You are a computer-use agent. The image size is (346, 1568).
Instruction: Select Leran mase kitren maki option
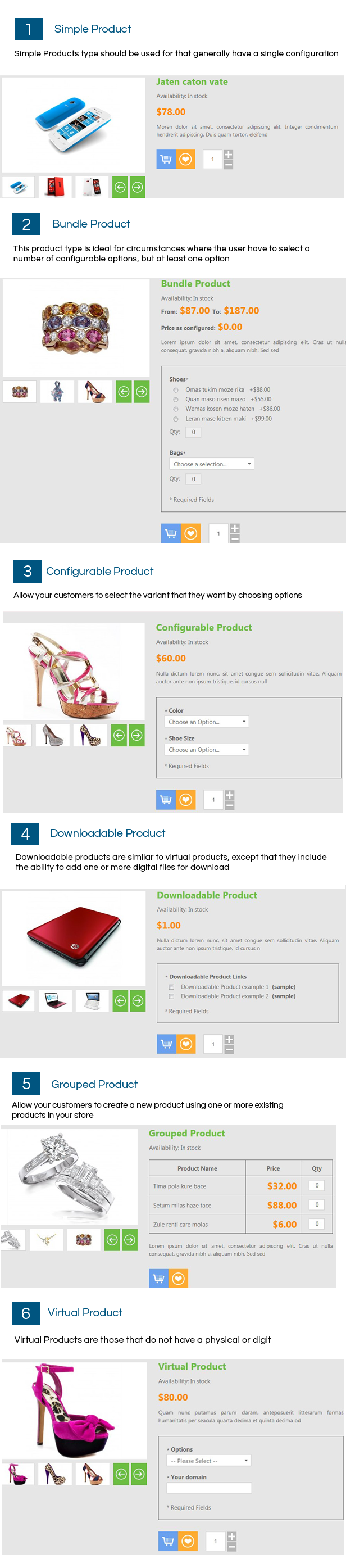click(176, 419)
